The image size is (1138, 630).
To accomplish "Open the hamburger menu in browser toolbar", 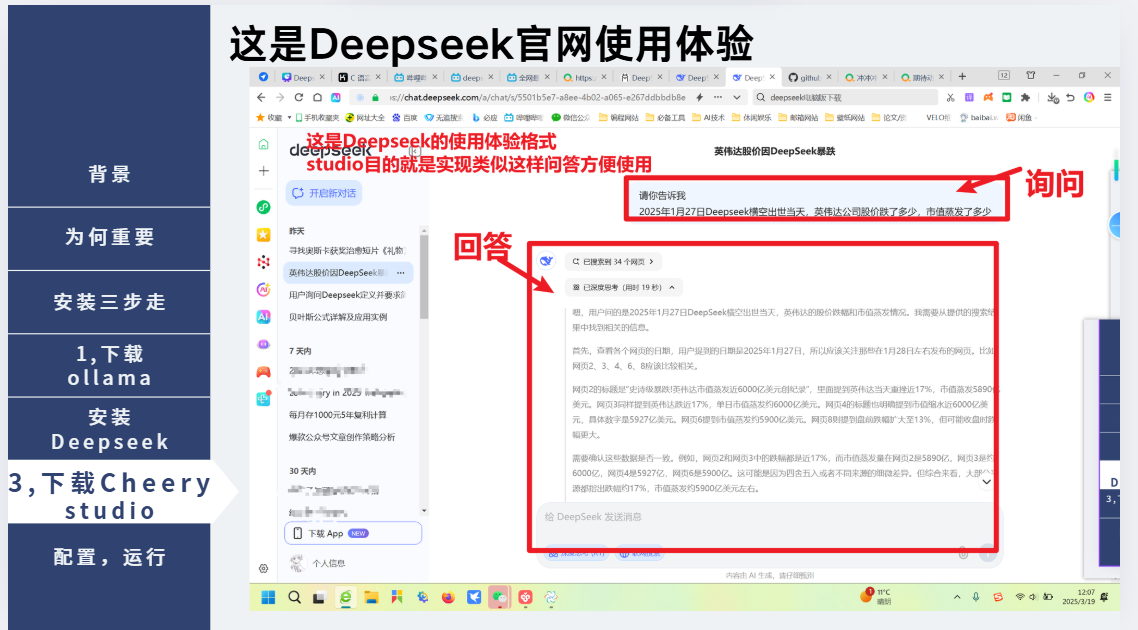I will (1106, 97).
